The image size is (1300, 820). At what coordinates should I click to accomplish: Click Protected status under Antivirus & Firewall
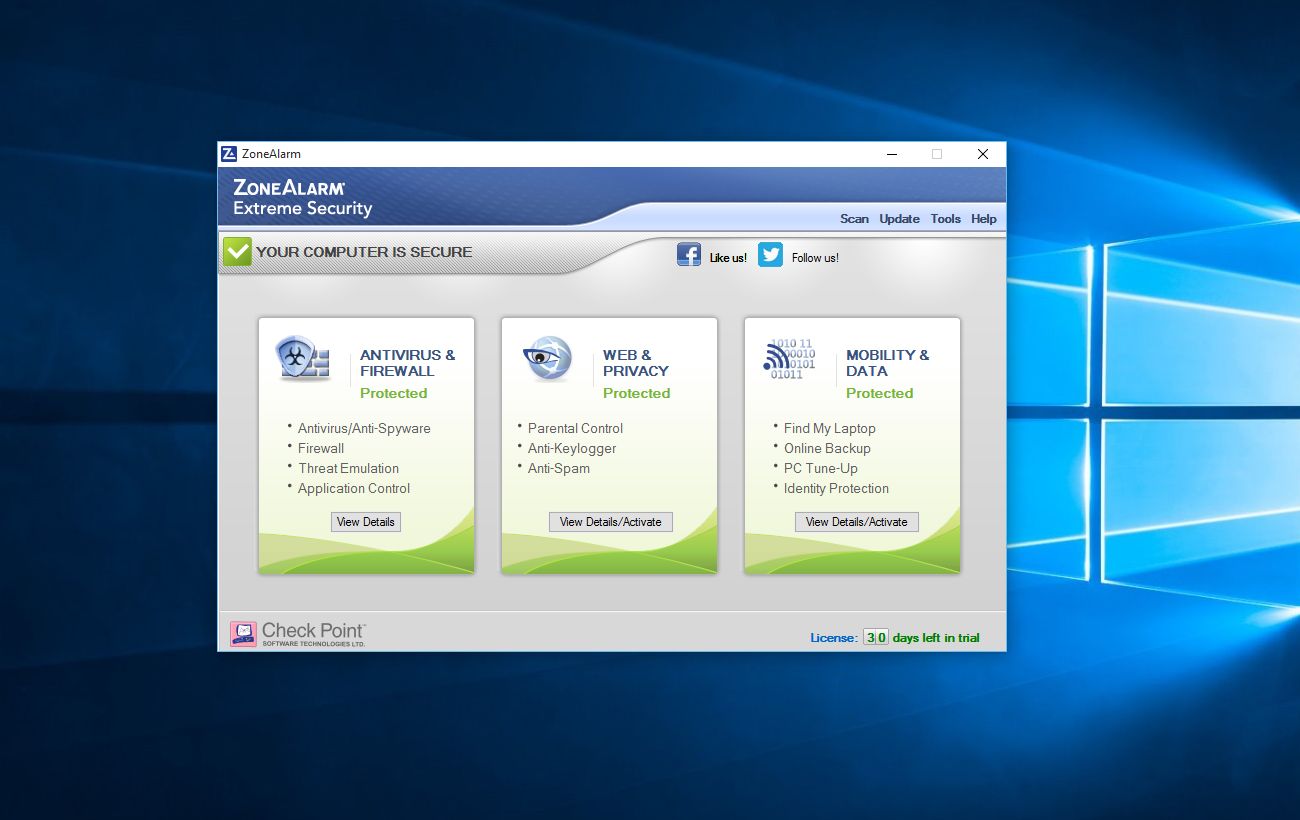pyautogui.click(x=393, y=393)
